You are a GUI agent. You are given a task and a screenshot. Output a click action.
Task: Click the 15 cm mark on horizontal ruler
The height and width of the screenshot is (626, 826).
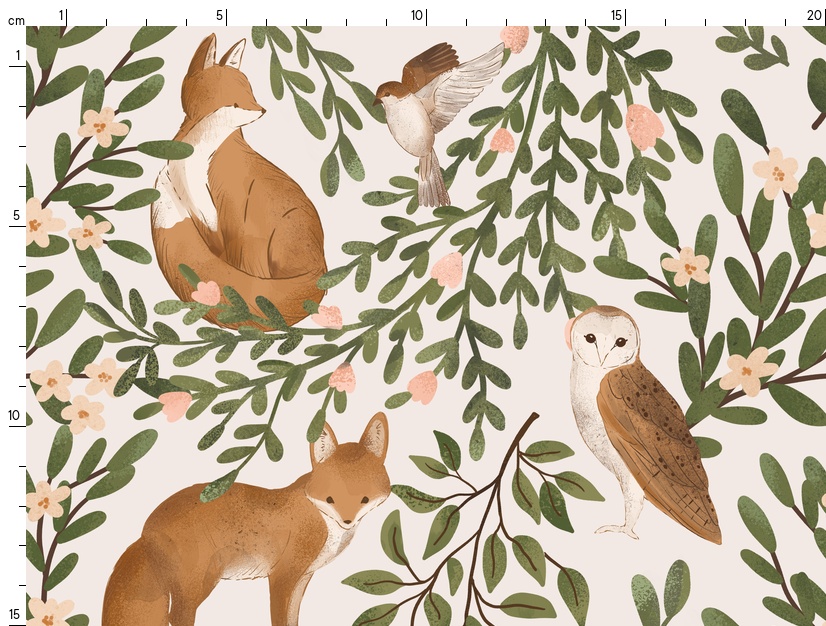(618, 15)
